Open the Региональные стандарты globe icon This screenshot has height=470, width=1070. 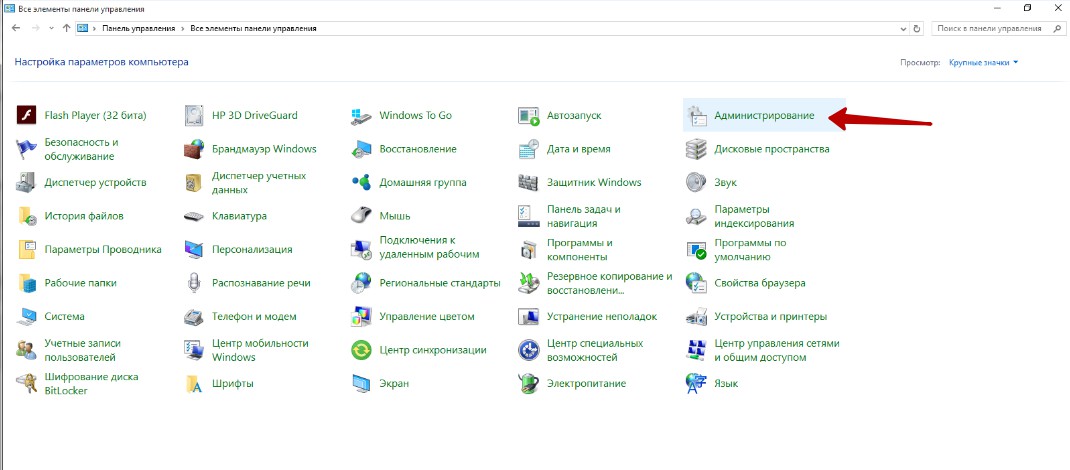pos(361,282)
